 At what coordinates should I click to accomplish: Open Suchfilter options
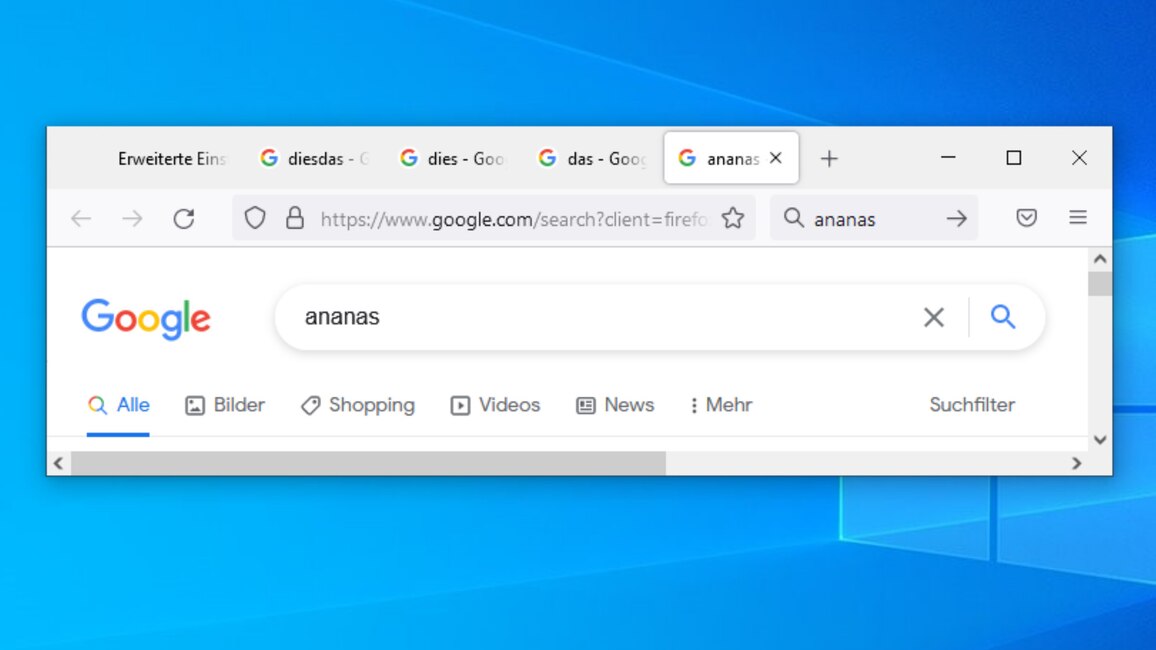point(971,405)
